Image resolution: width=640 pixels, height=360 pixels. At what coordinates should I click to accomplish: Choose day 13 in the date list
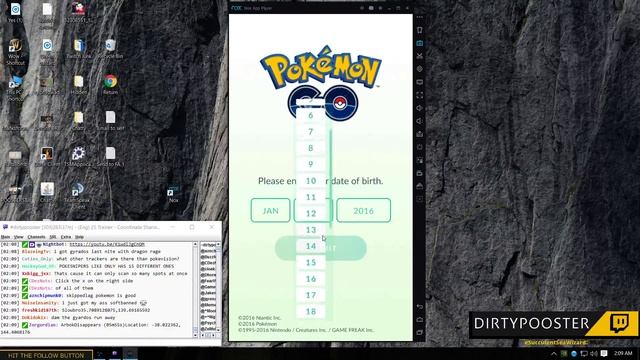(x=311, y=230)
